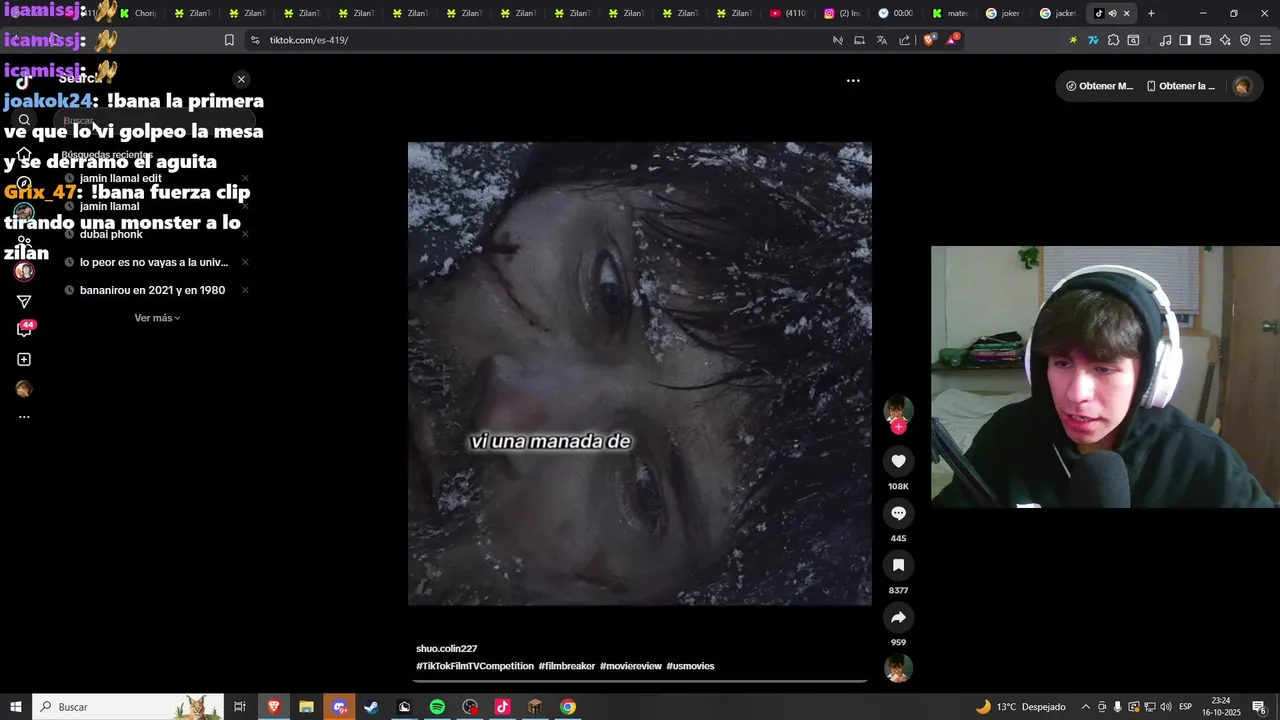This screenshot has height=720, width=1280.
Task: Open the #moviereview hashtag
Action: click(x=631, y=666)
